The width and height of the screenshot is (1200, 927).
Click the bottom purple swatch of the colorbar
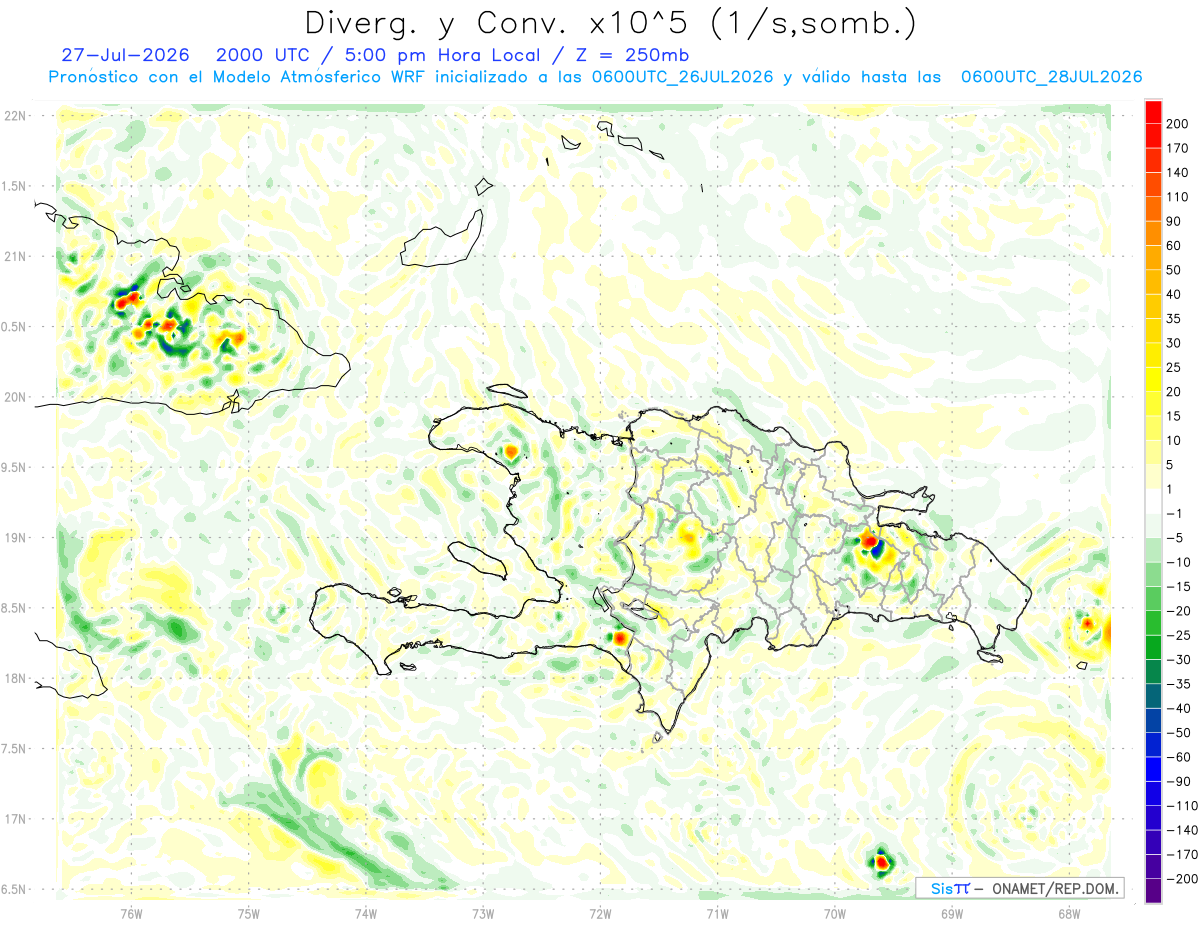coord(1153,891)
